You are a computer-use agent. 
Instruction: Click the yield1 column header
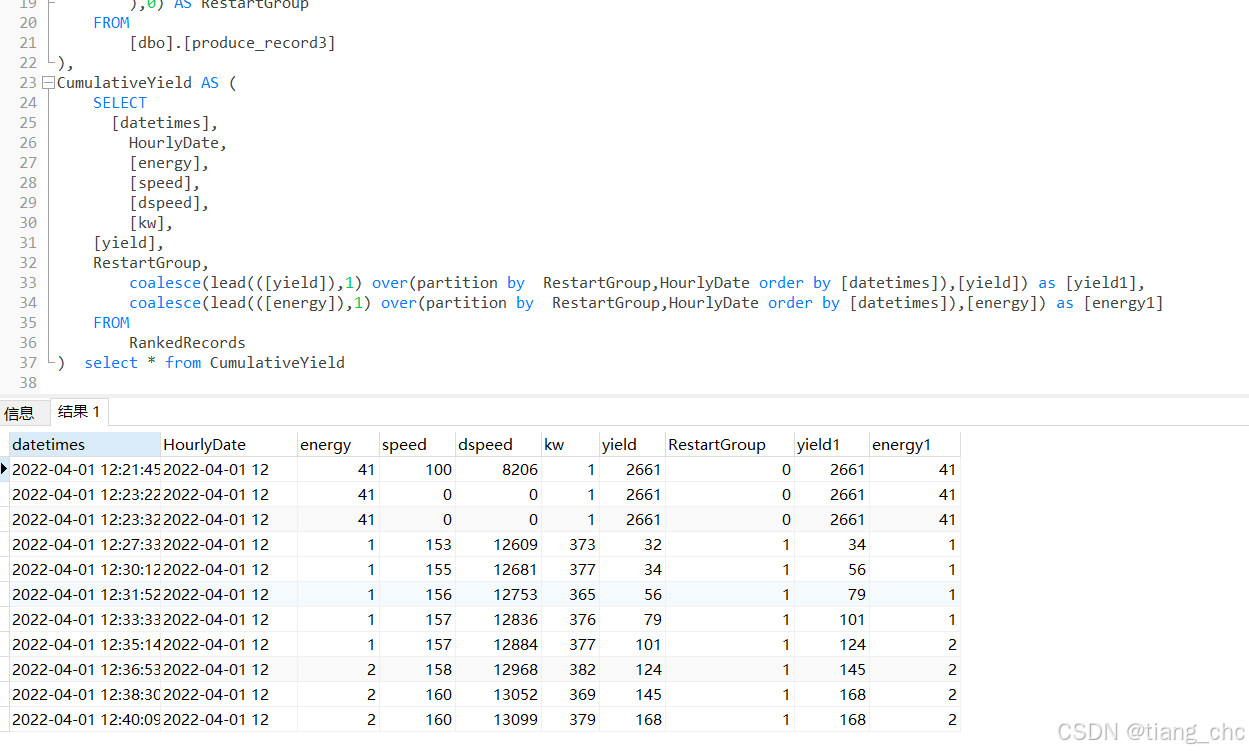point(832,445)
